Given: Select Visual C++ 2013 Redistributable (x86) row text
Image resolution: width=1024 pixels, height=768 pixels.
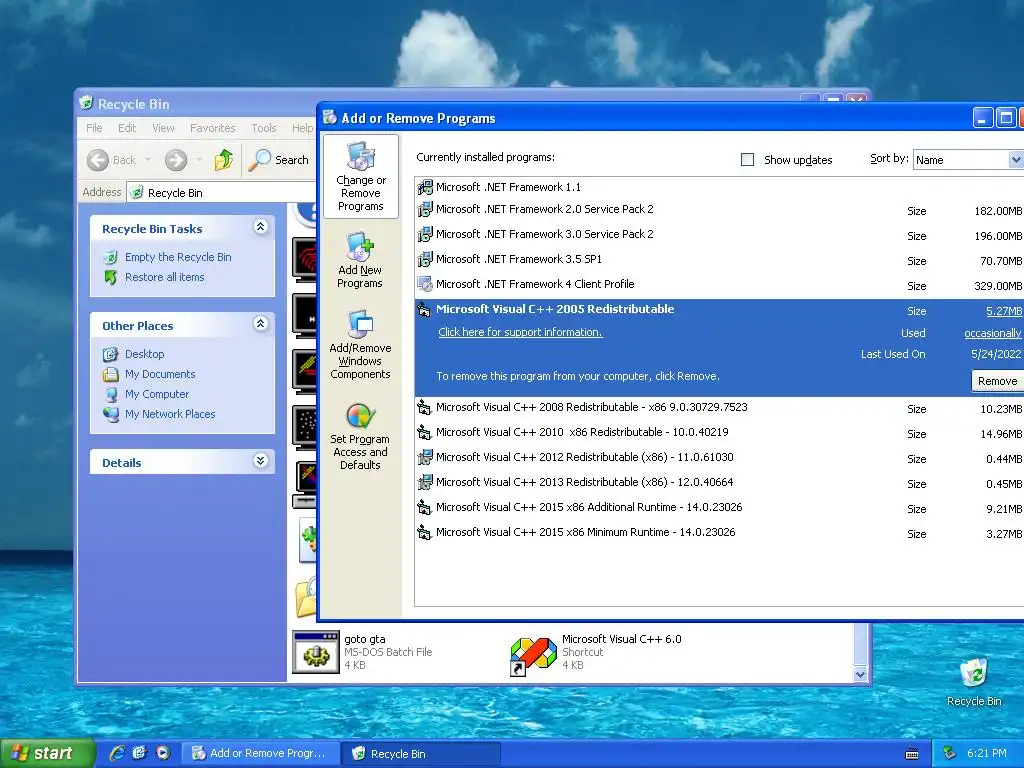Looking at the screenshot, I should pyautogui.click(x=584, y=483).
